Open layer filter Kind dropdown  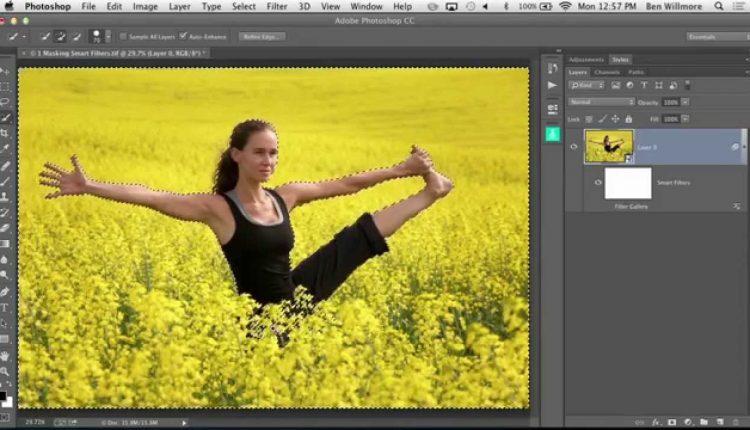(x=587, y=85)
